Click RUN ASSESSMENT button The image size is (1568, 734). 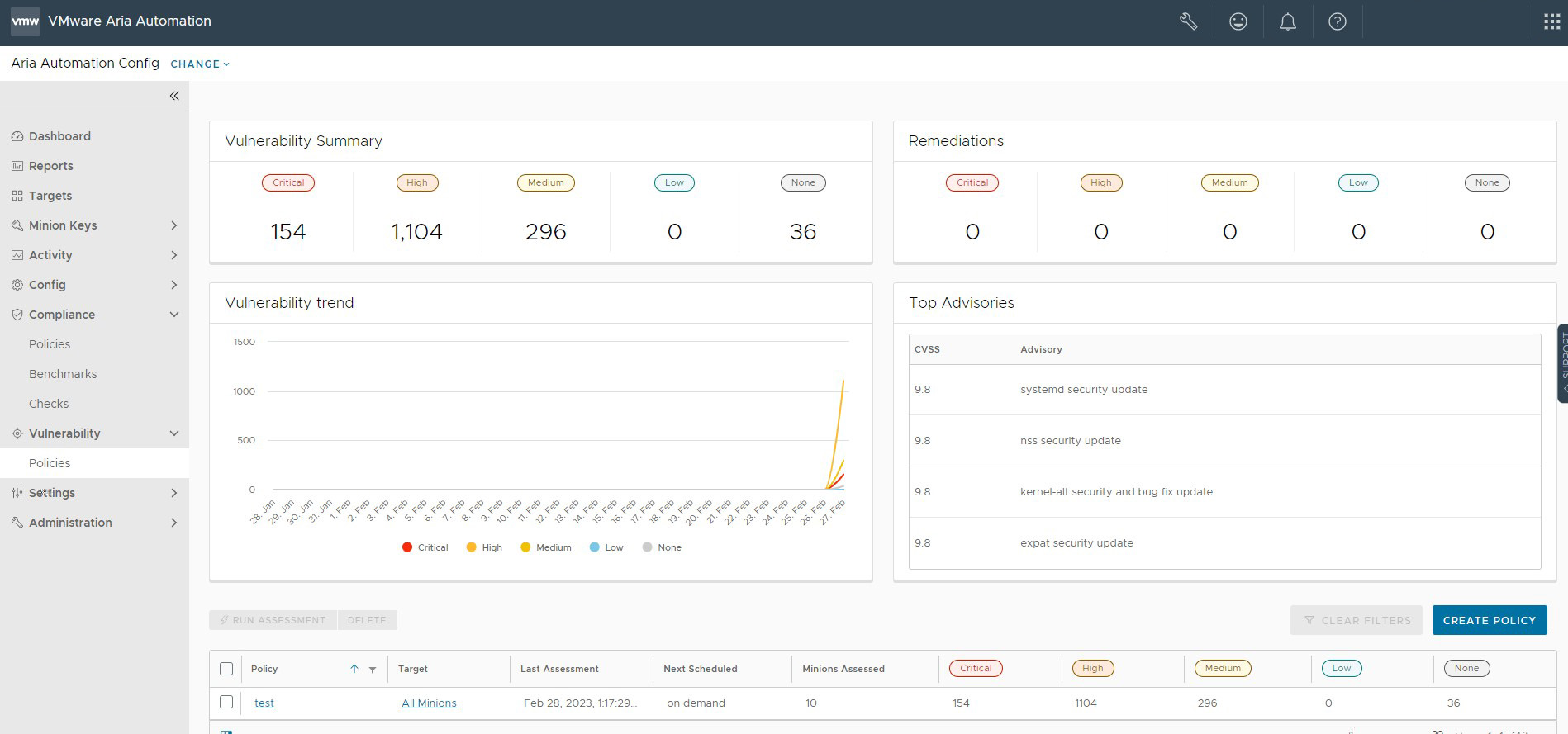pos(273,620)
